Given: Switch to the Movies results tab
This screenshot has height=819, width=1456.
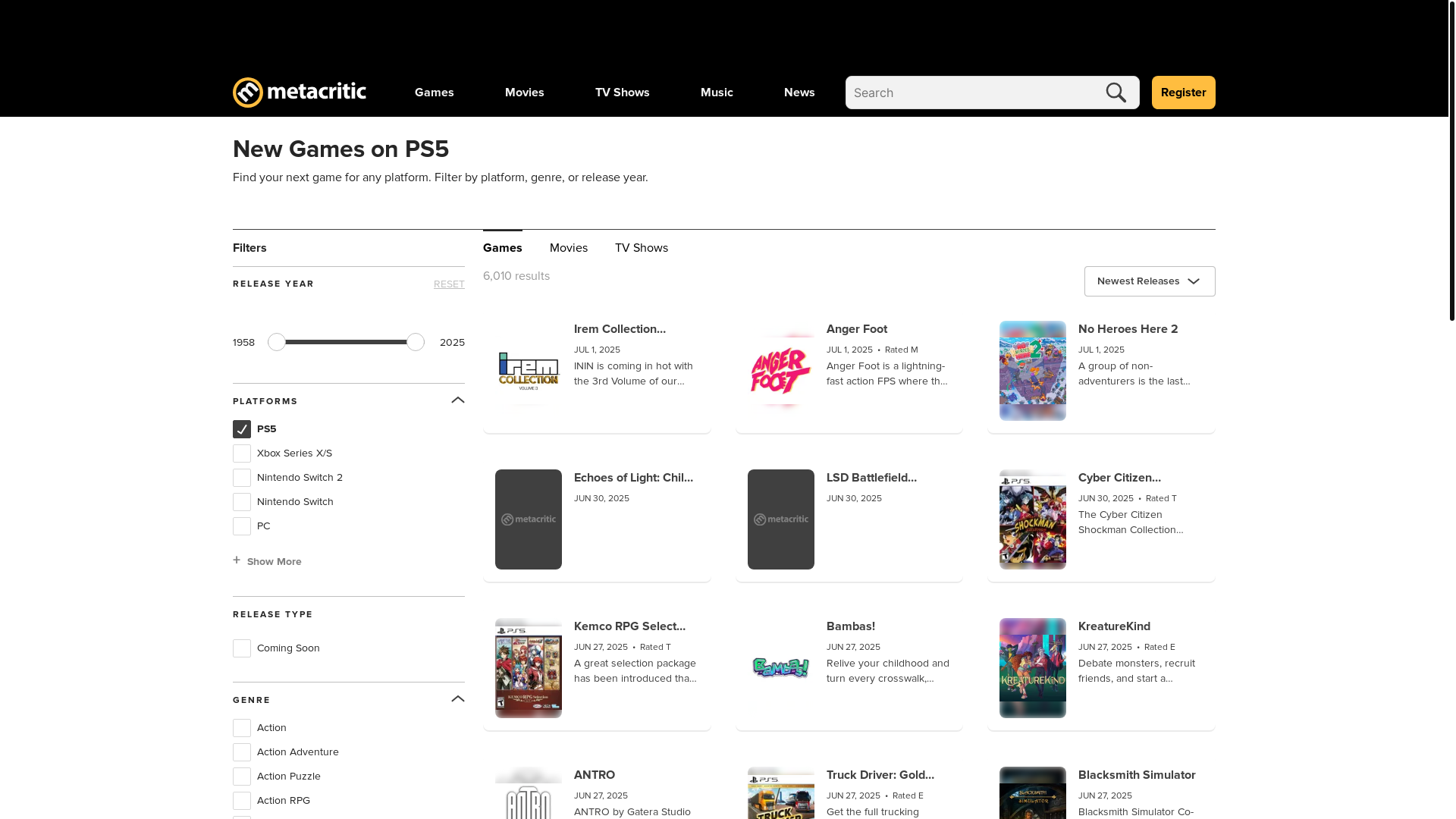Looking at the screenshot, I should 569,248.
